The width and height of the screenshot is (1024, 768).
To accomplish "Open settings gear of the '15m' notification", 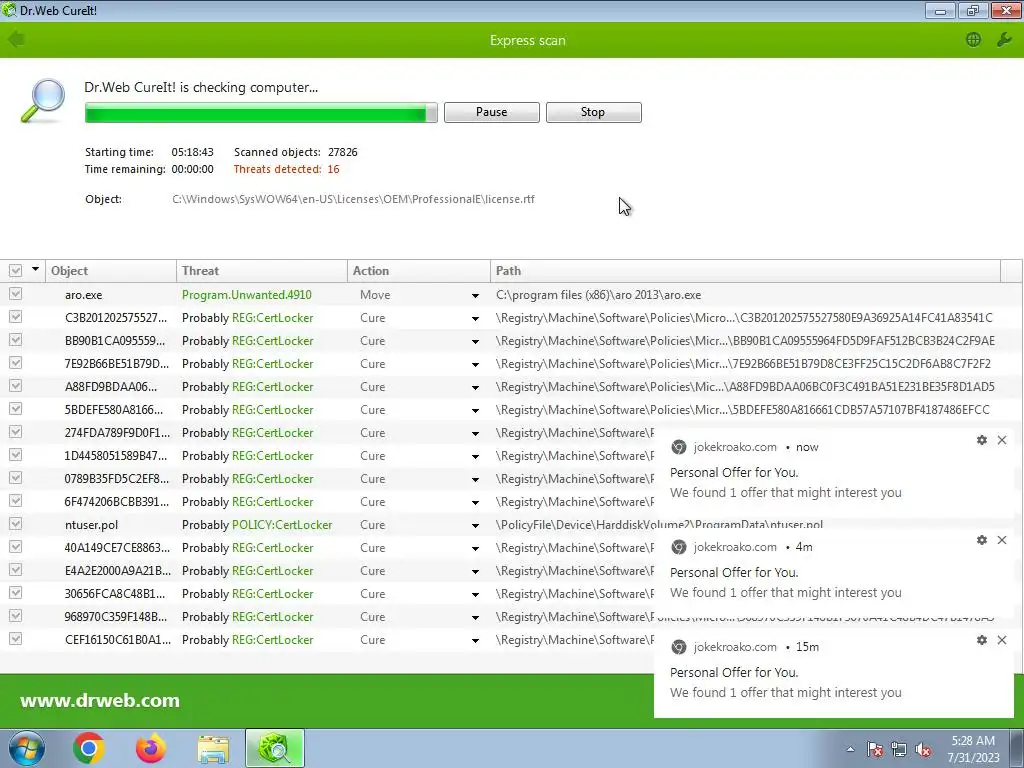I will coord(982,640).
